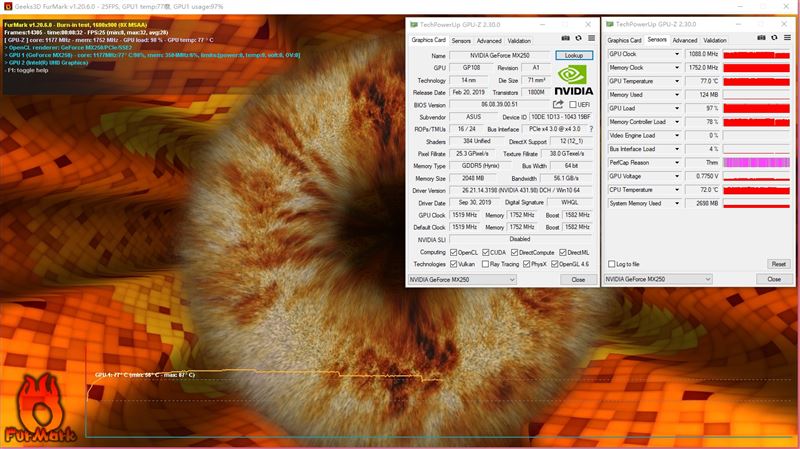
Task: Open GPU selector combo in Graphics Card window
Action: coord(462,280)
